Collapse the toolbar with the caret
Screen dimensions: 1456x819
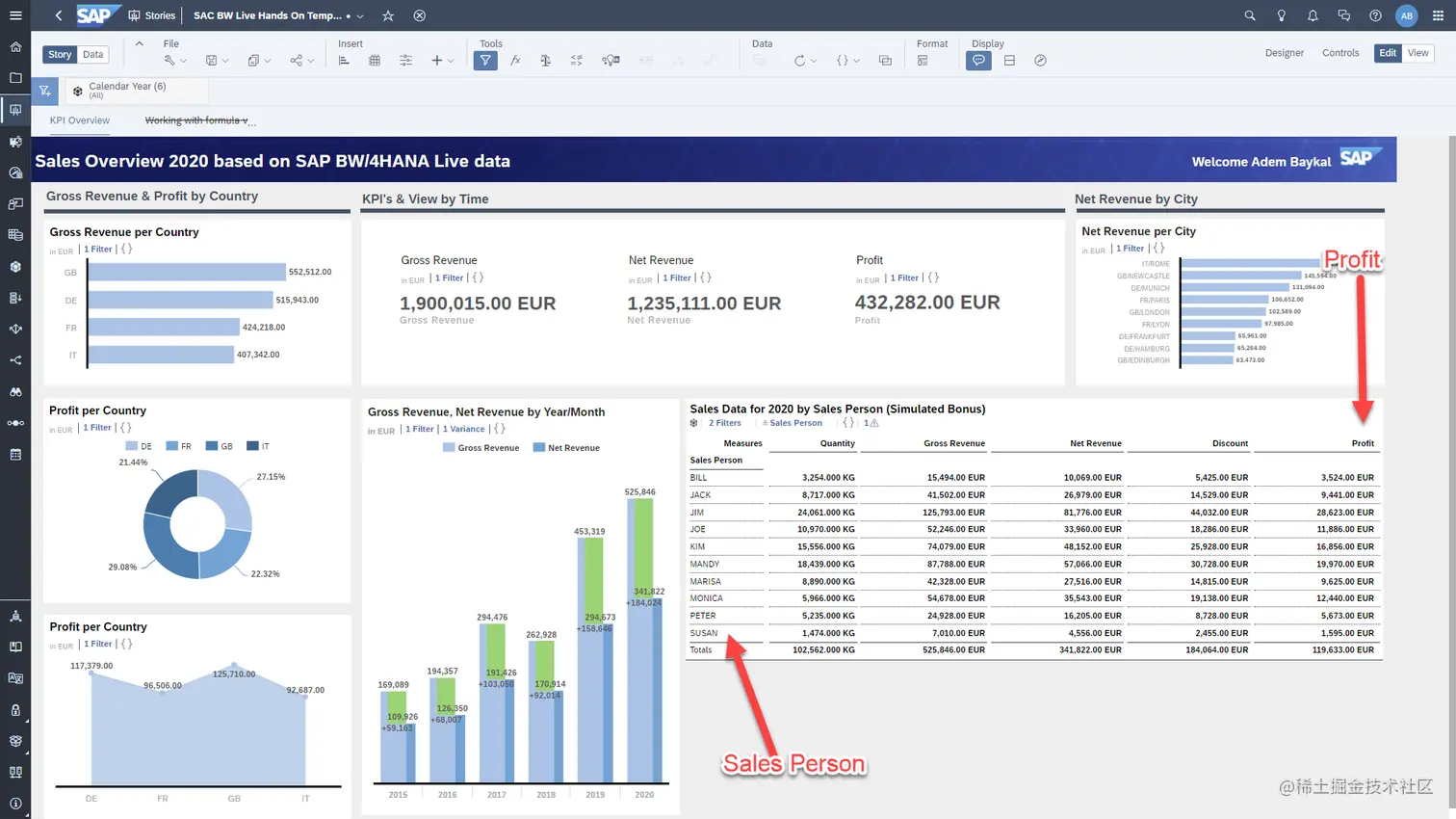pos(139,43)
